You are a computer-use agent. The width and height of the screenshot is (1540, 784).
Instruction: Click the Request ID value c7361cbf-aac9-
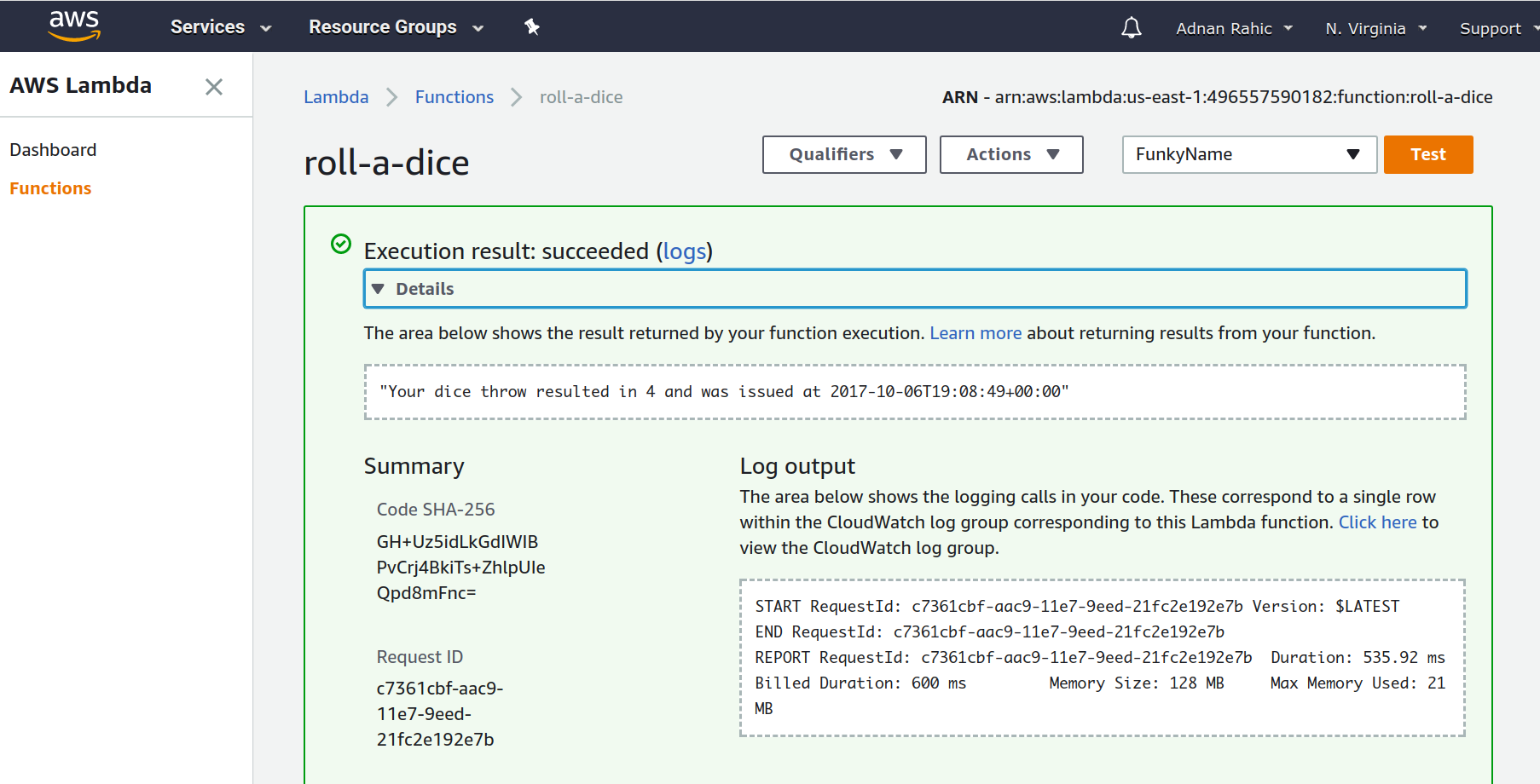(x=440, y=714)
